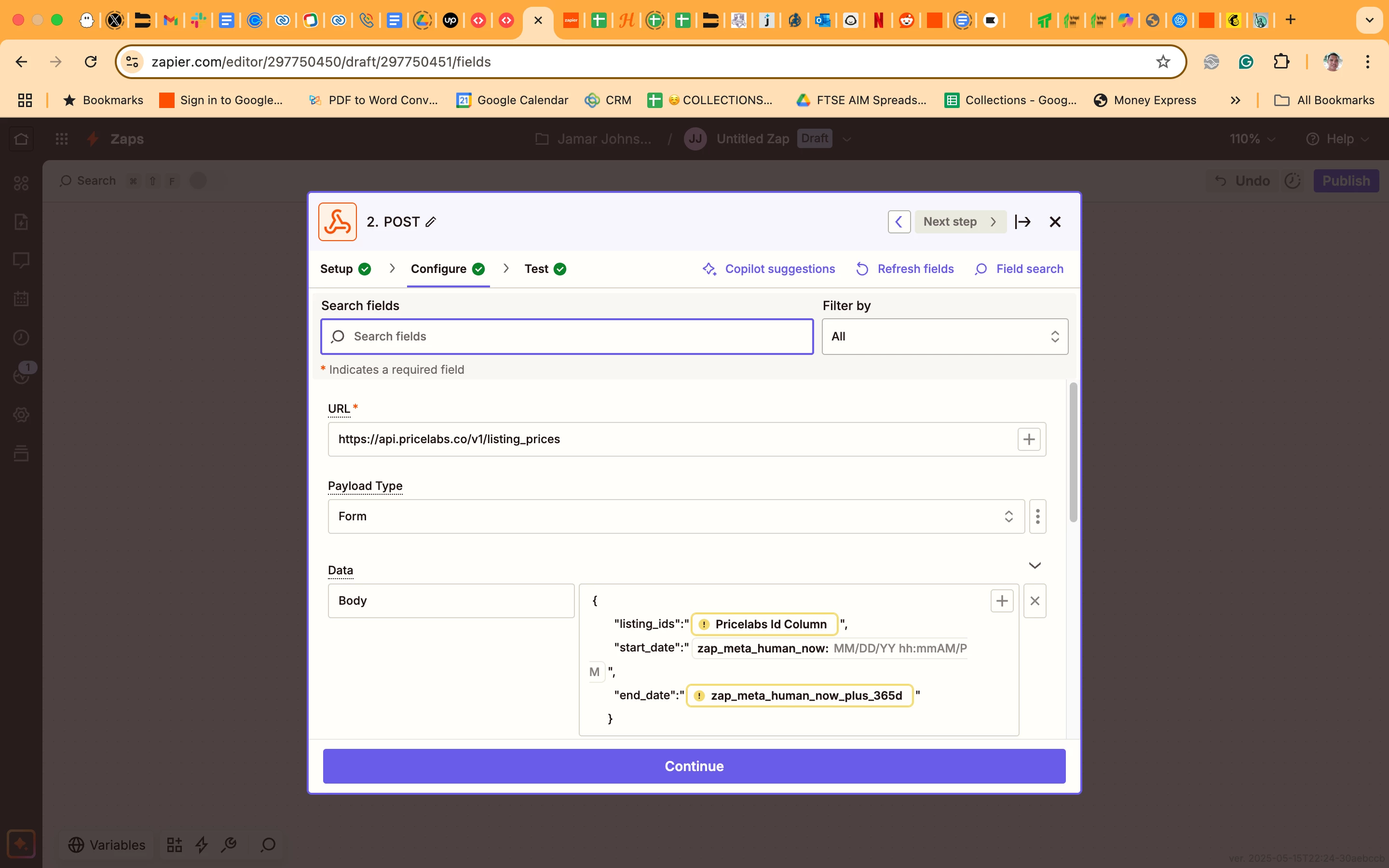1389x868 pixels.
Task: Bookmark page with the star icon
Action: [x=1162, y=62]
